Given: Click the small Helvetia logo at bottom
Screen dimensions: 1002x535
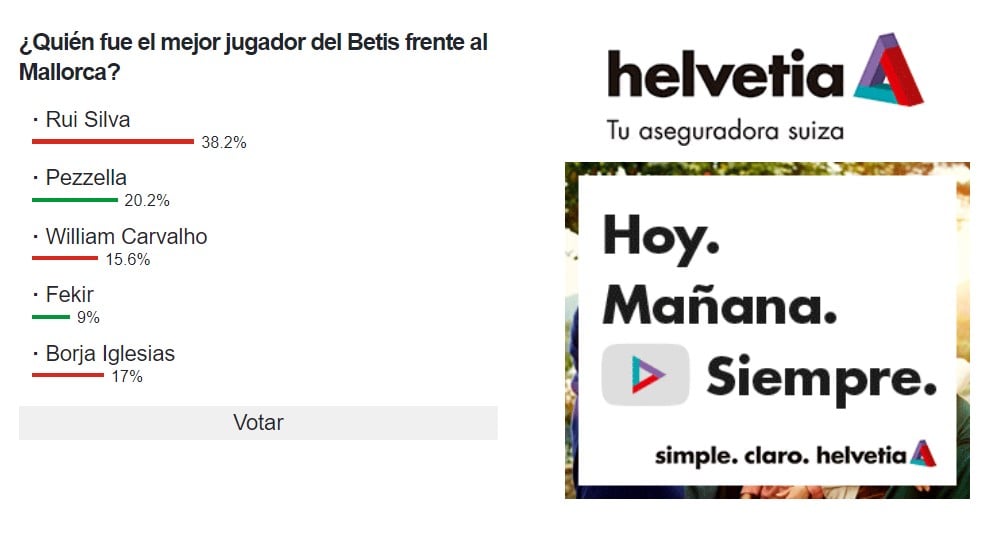Looking at the screenshot, I should point(922,454).
